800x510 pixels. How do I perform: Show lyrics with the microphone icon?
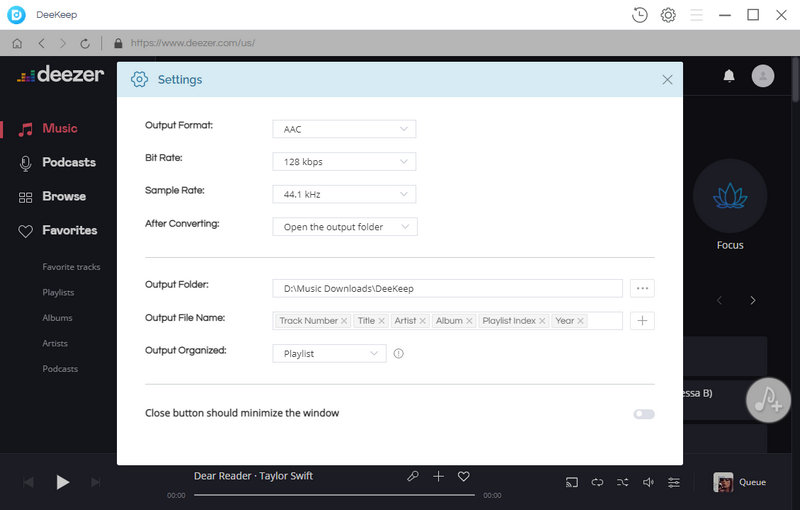point(413,476)
